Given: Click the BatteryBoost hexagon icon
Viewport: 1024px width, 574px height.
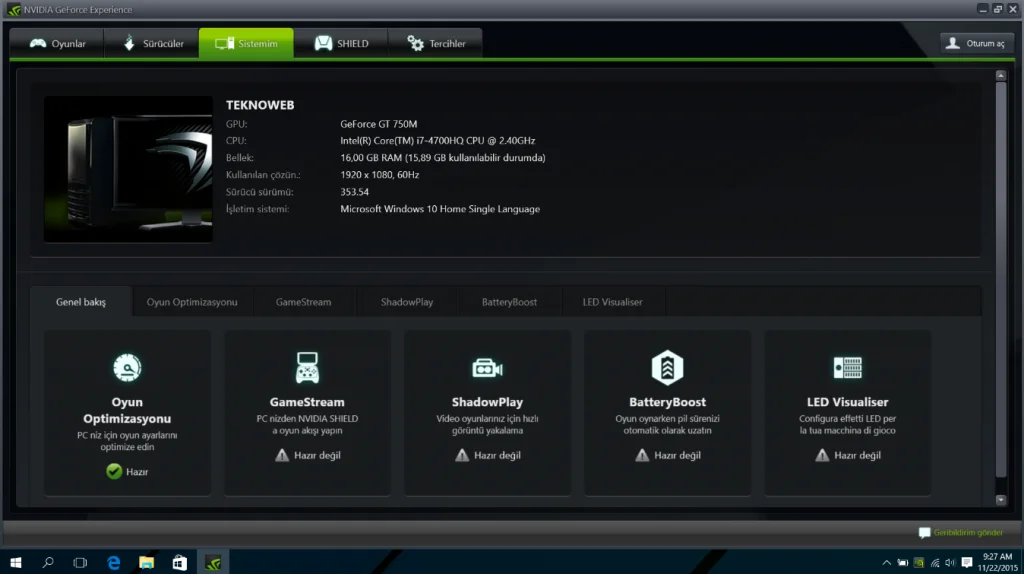Looking at the screenshot, I should click(667, 367).
